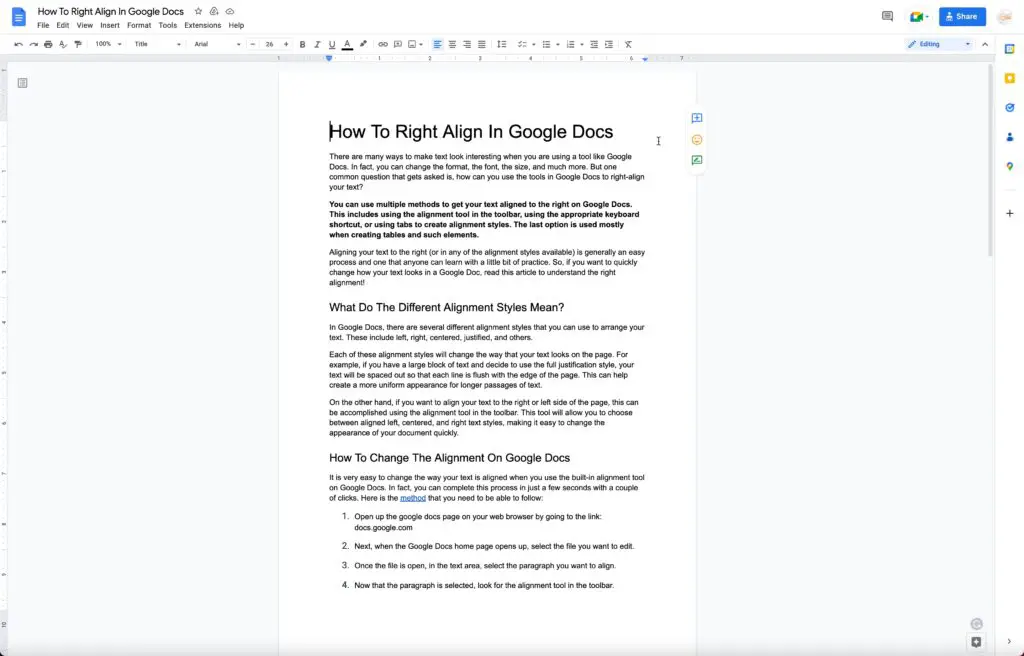Add comment from page margin icon

[697, 118]
